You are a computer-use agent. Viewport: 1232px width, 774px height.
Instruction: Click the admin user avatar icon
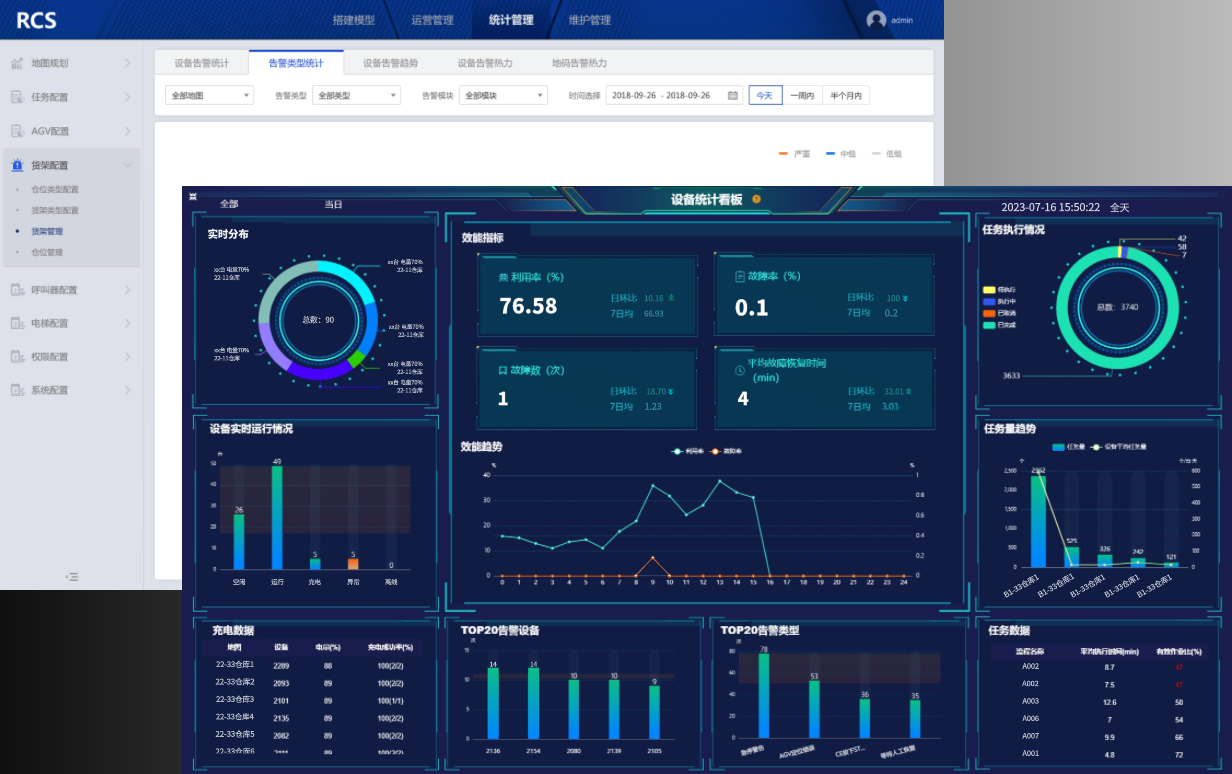coord(876,20)
